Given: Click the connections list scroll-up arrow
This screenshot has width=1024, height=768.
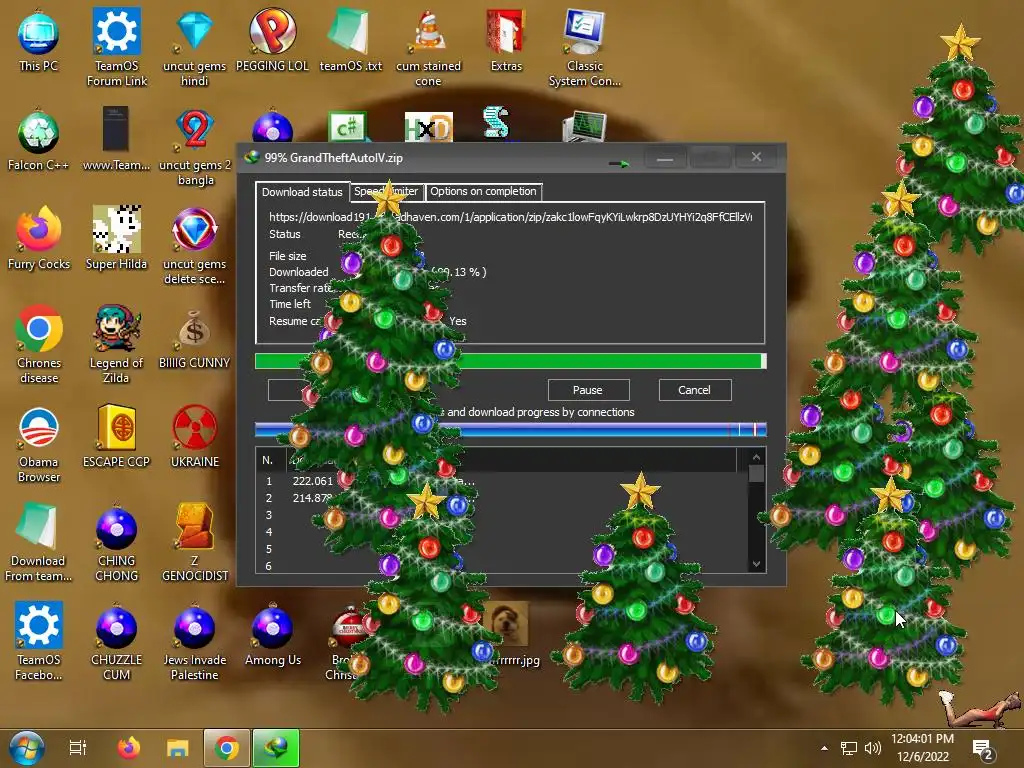Looking at the screenshot, I should click(756, 457).
